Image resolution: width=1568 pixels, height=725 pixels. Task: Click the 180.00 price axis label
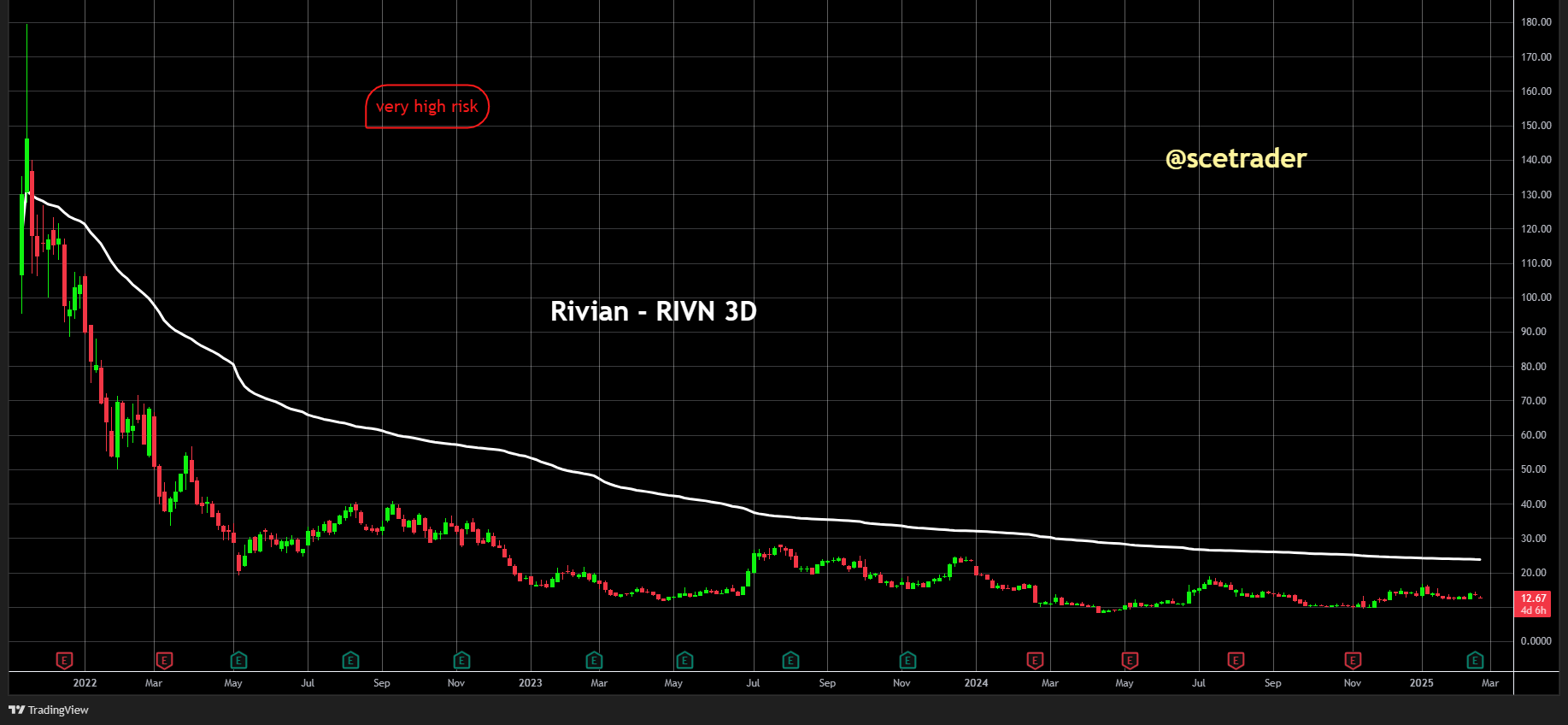1536,22
